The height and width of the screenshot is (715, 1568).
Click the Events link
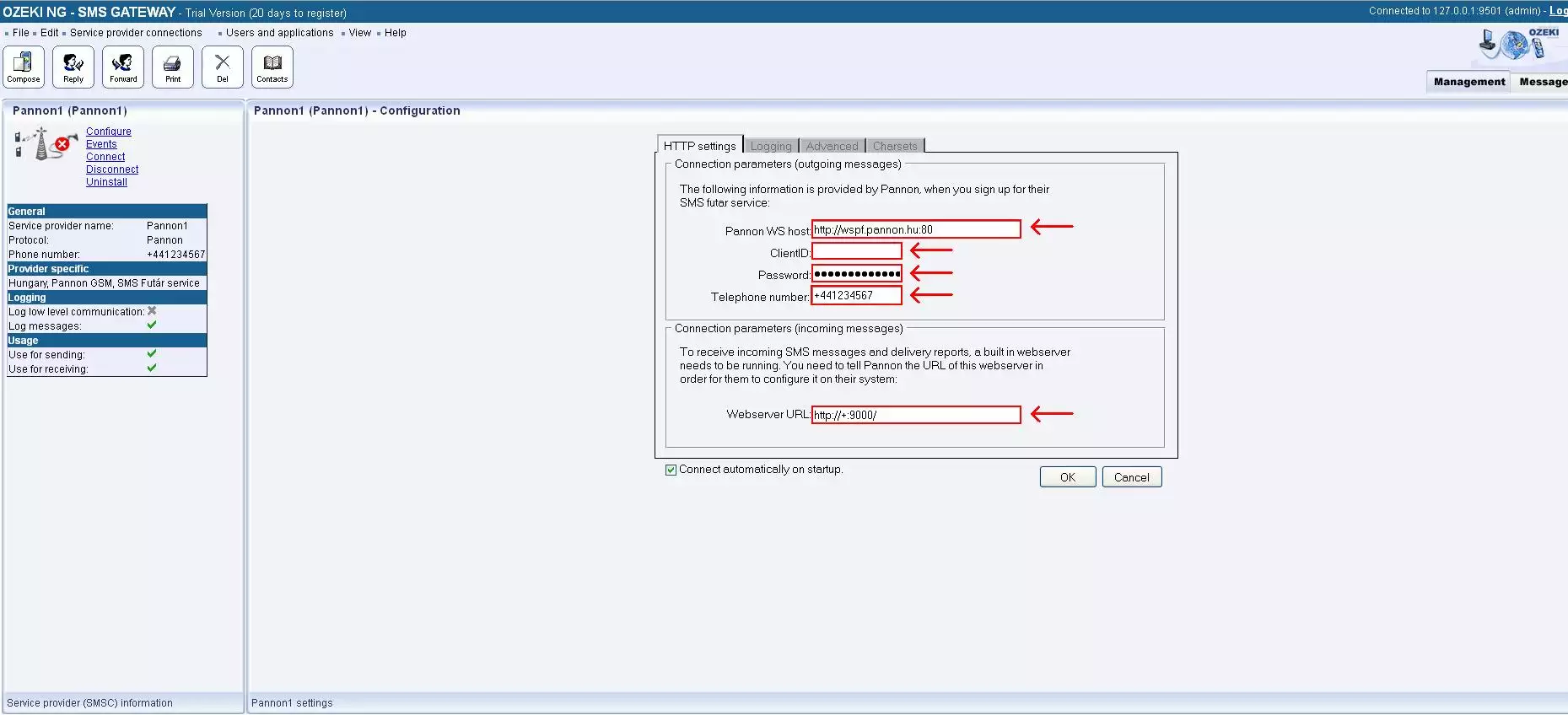[101, 144]
